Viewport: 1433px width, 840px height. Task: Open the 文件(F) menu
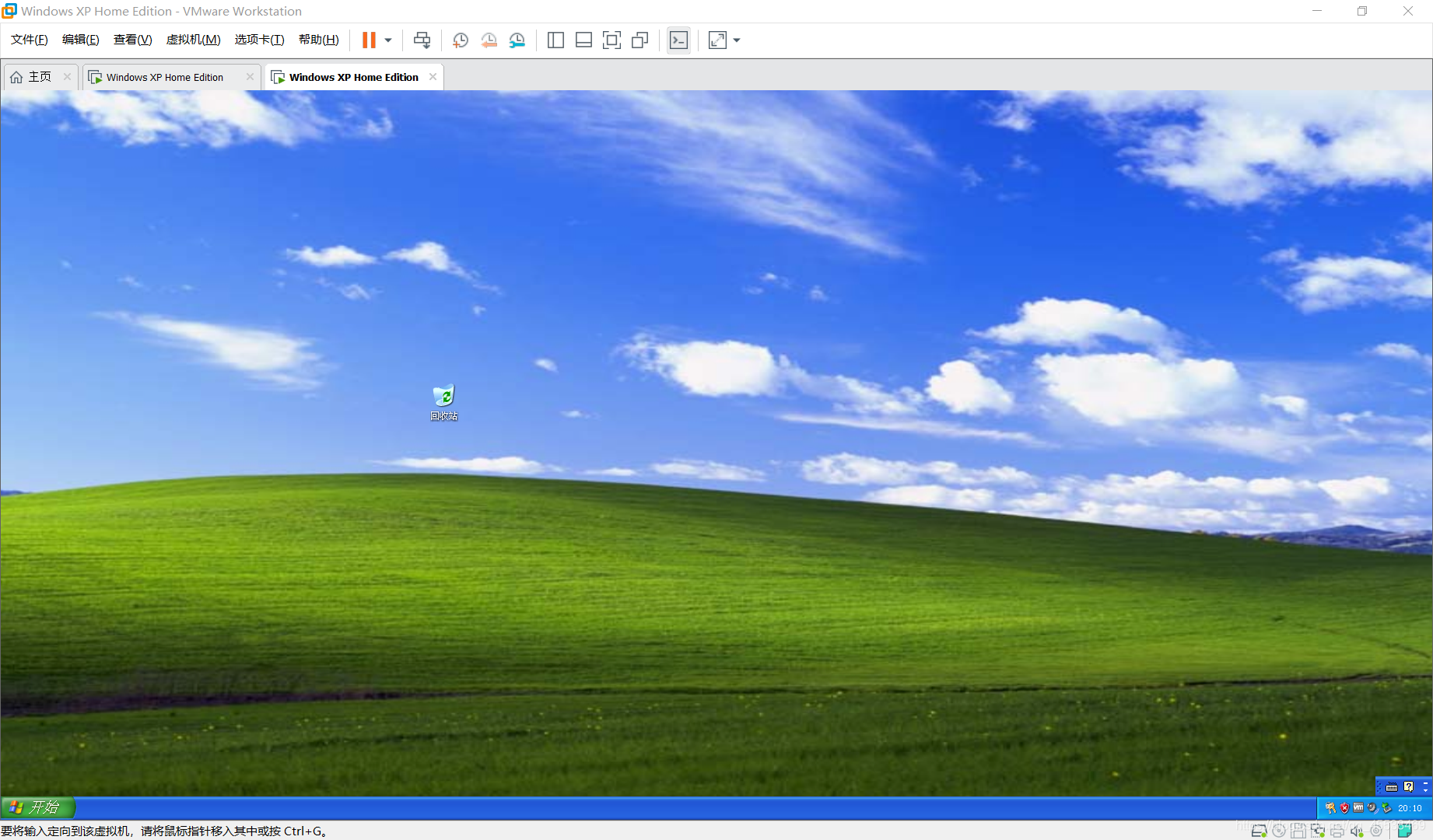click(30, 40)
